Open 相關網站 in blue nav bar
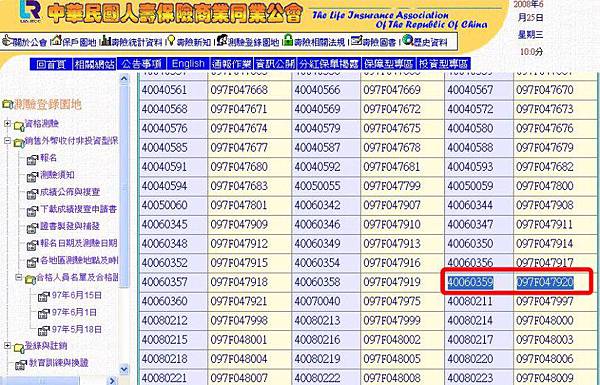 point(94,64)
